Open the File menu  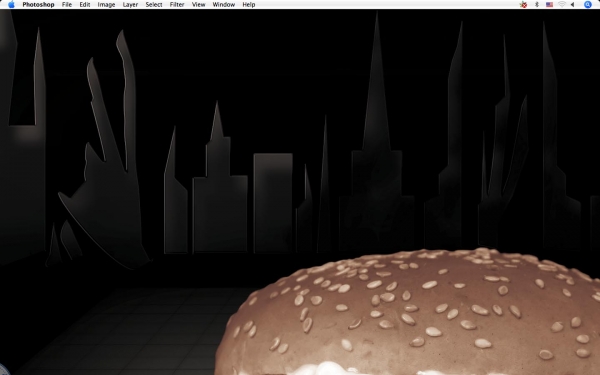67,5
